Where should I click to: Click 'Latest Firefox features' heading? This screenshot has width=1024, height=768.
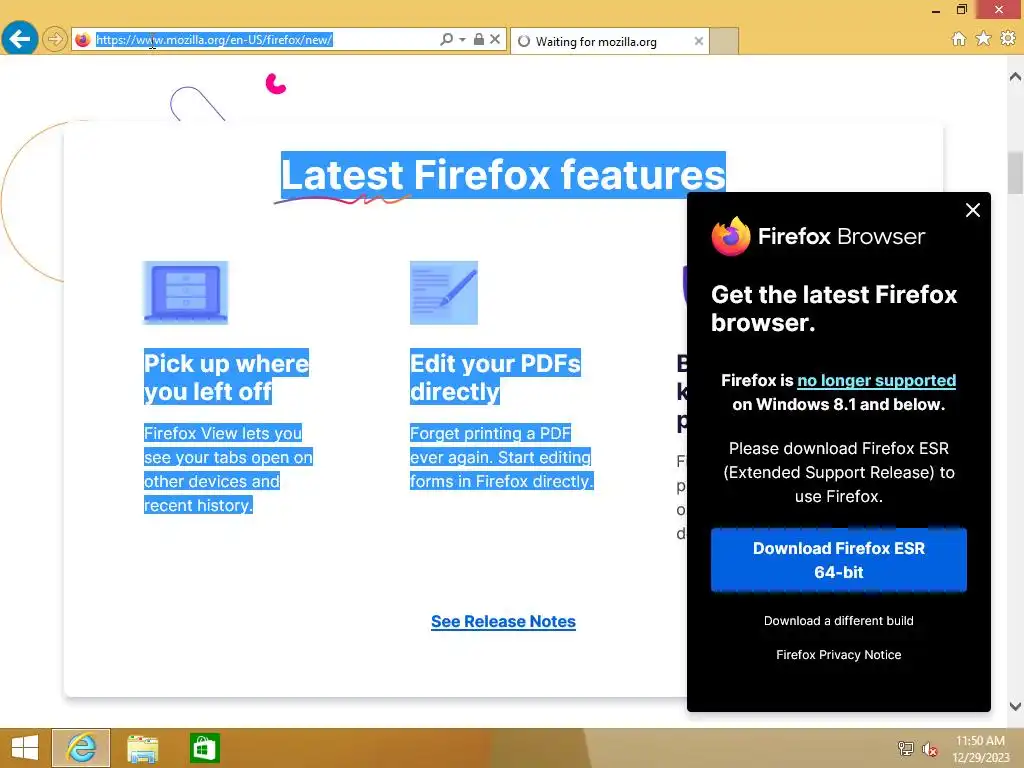[x=503, y=174]
